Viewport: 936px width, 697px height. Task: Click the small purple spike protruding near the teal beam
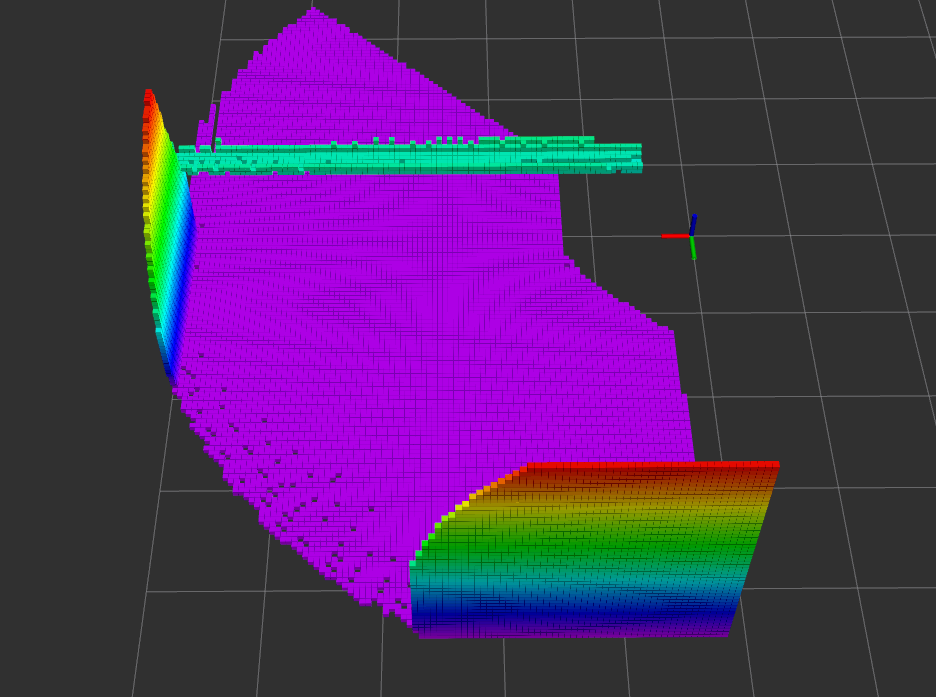pyautogui.click(x=212, y=110)
